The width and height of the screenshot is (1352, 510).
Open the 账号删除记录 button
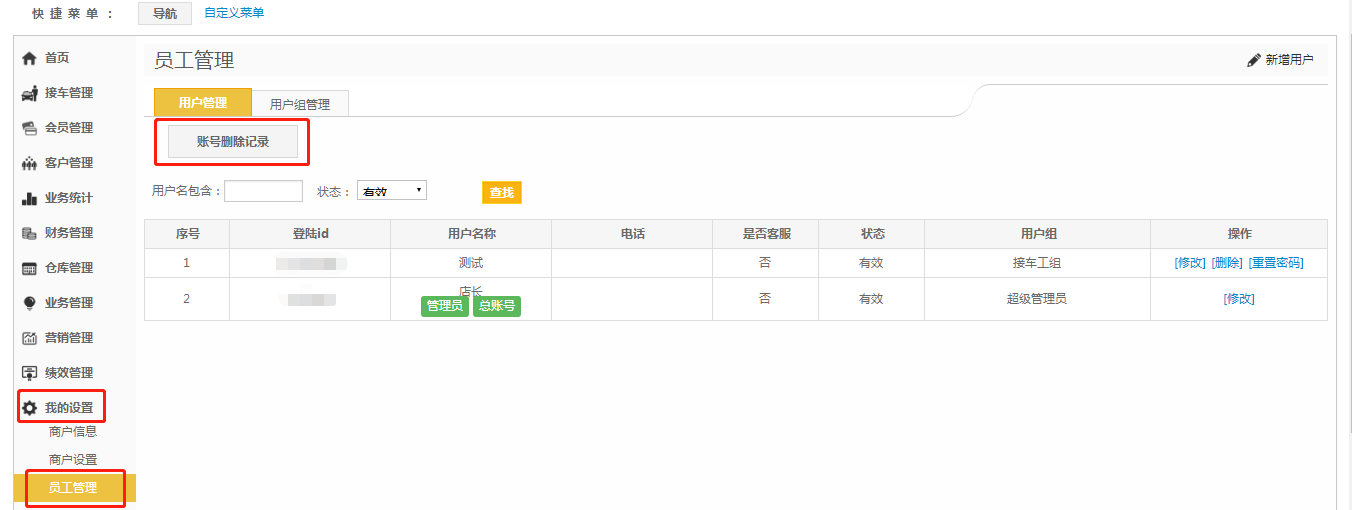pos(233,142)
